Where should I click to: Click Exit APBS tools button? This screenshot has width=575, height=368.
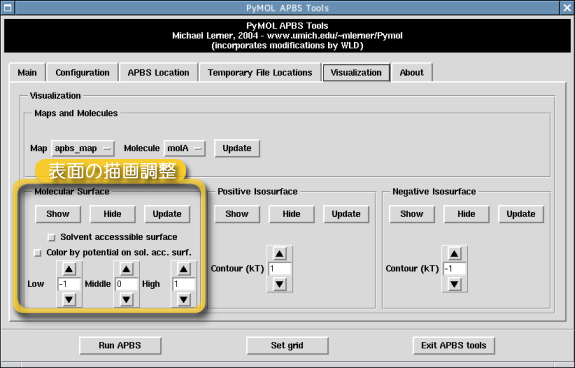click(454, 346)
